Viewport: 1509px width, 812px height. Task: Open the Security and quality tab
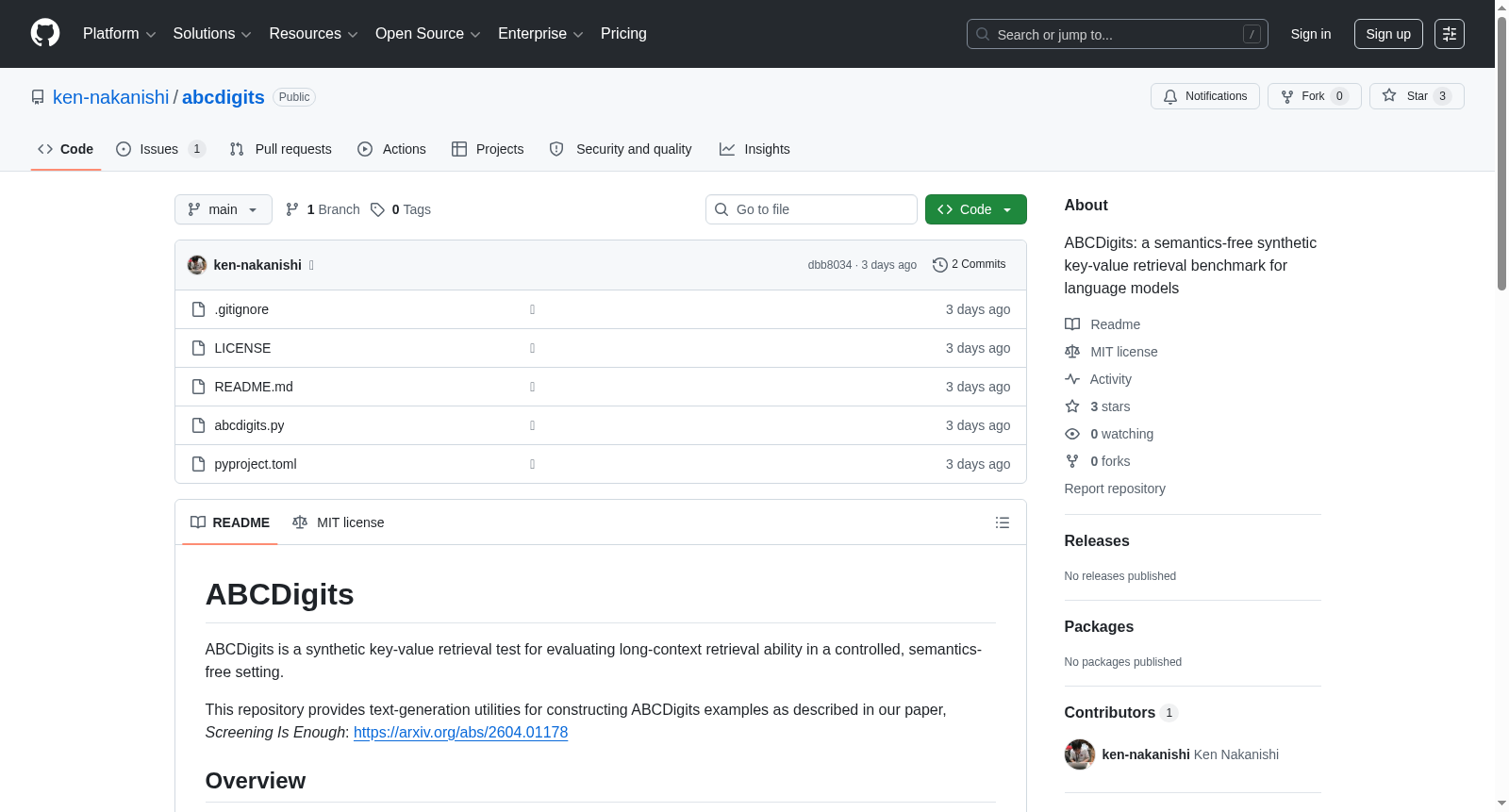click(x=621, y=149)
